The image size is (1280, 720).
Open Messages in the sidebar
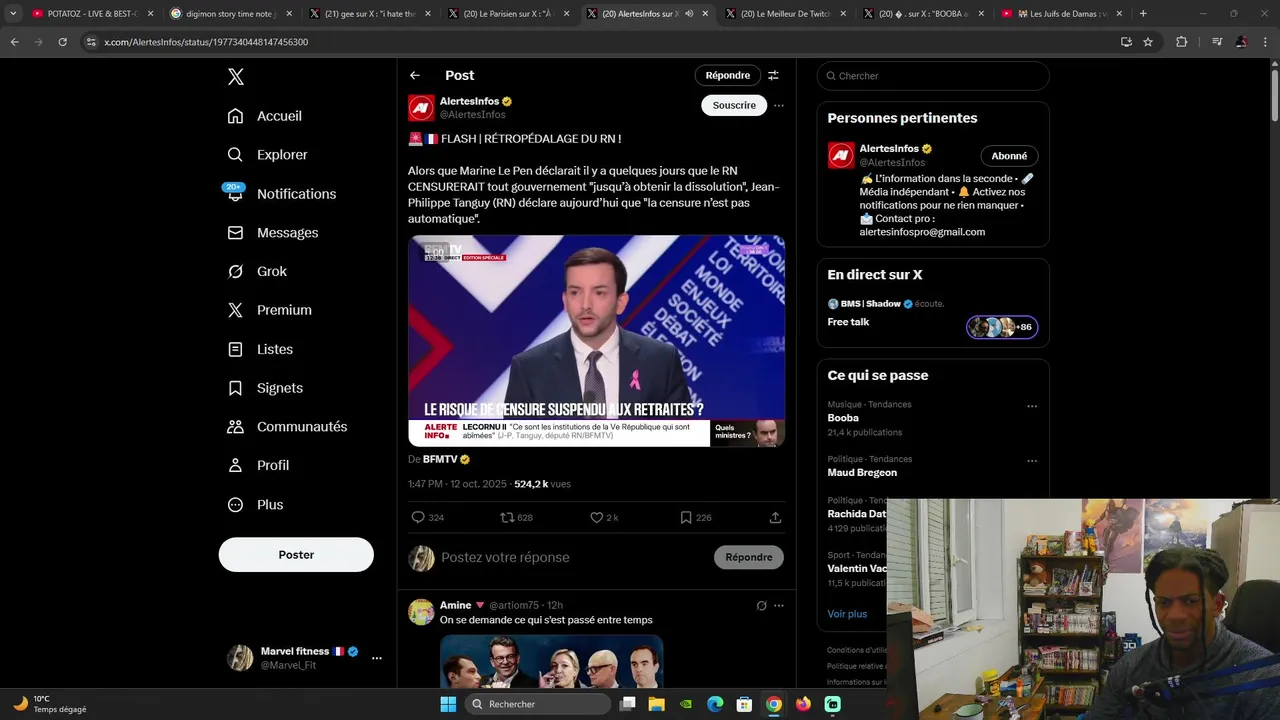tap(272, 233)
